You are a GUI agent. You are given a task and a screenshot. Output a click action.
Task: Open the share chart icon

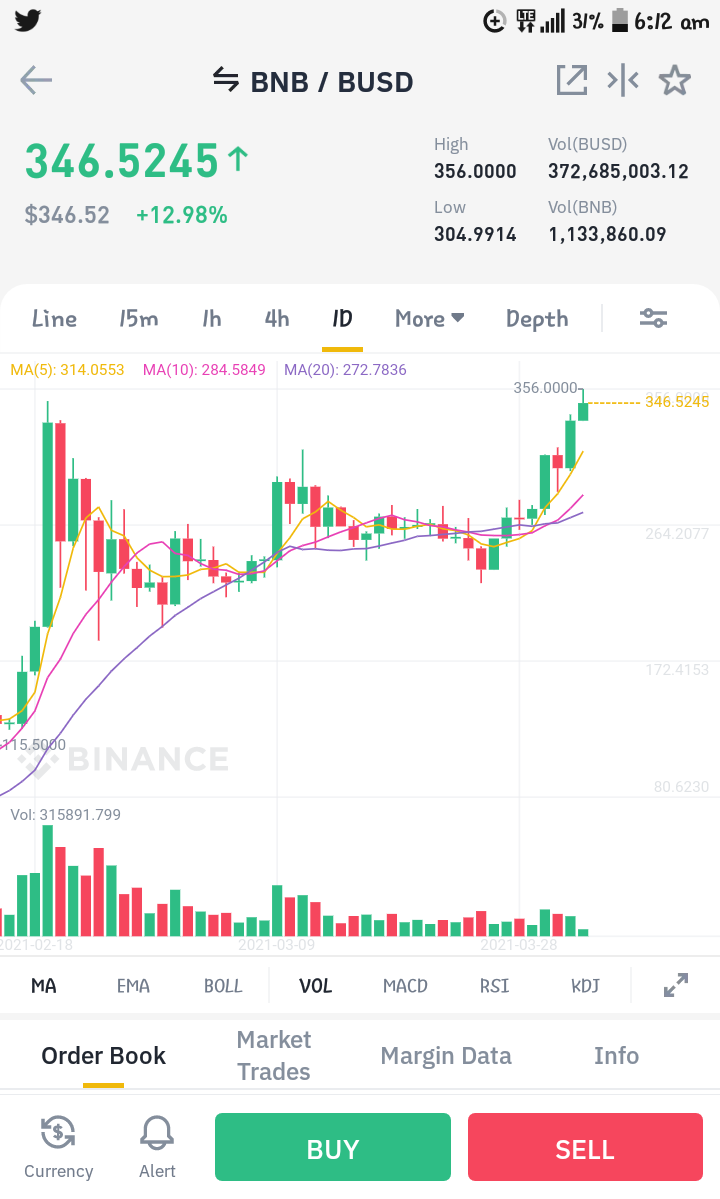(x=572, y=80)
